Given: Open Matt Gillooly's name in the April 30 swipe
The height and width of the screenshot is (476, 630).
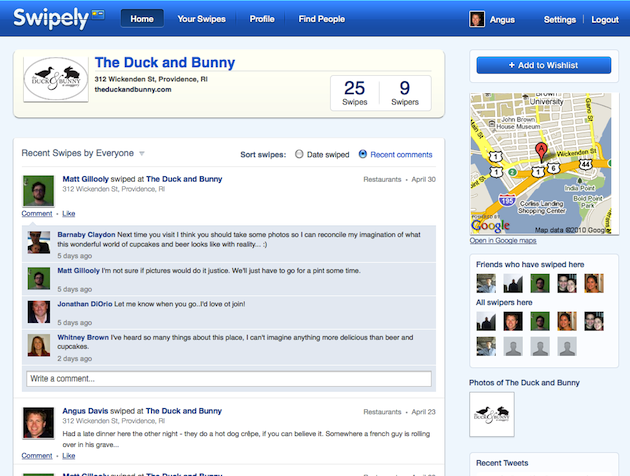Looking at the screenshot, I should [86, 179].
